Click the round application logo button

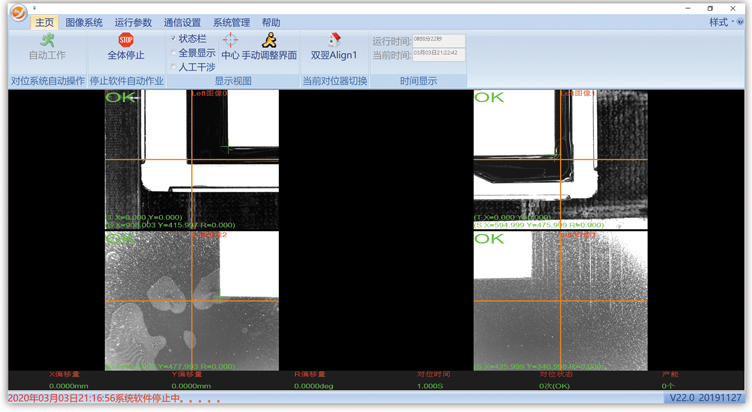(x=17, y=12)
